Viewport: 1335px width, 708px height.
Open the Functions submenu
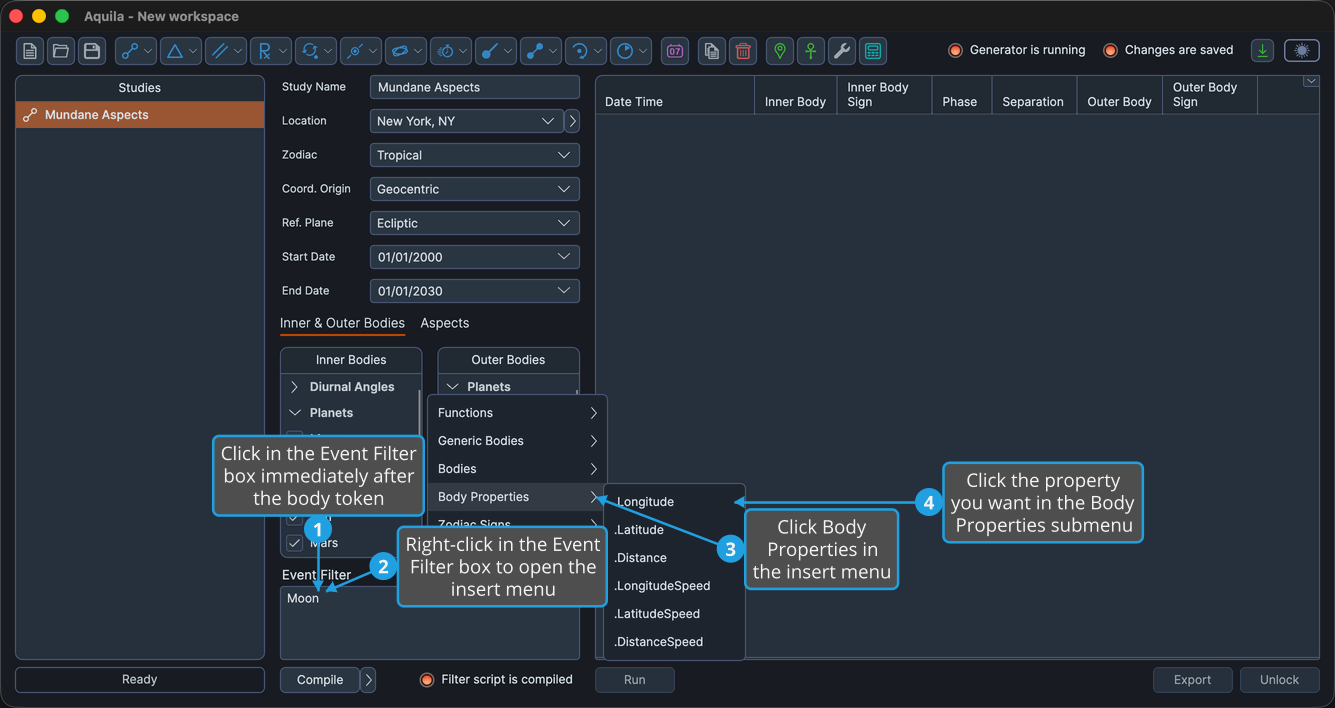(517, 413)
